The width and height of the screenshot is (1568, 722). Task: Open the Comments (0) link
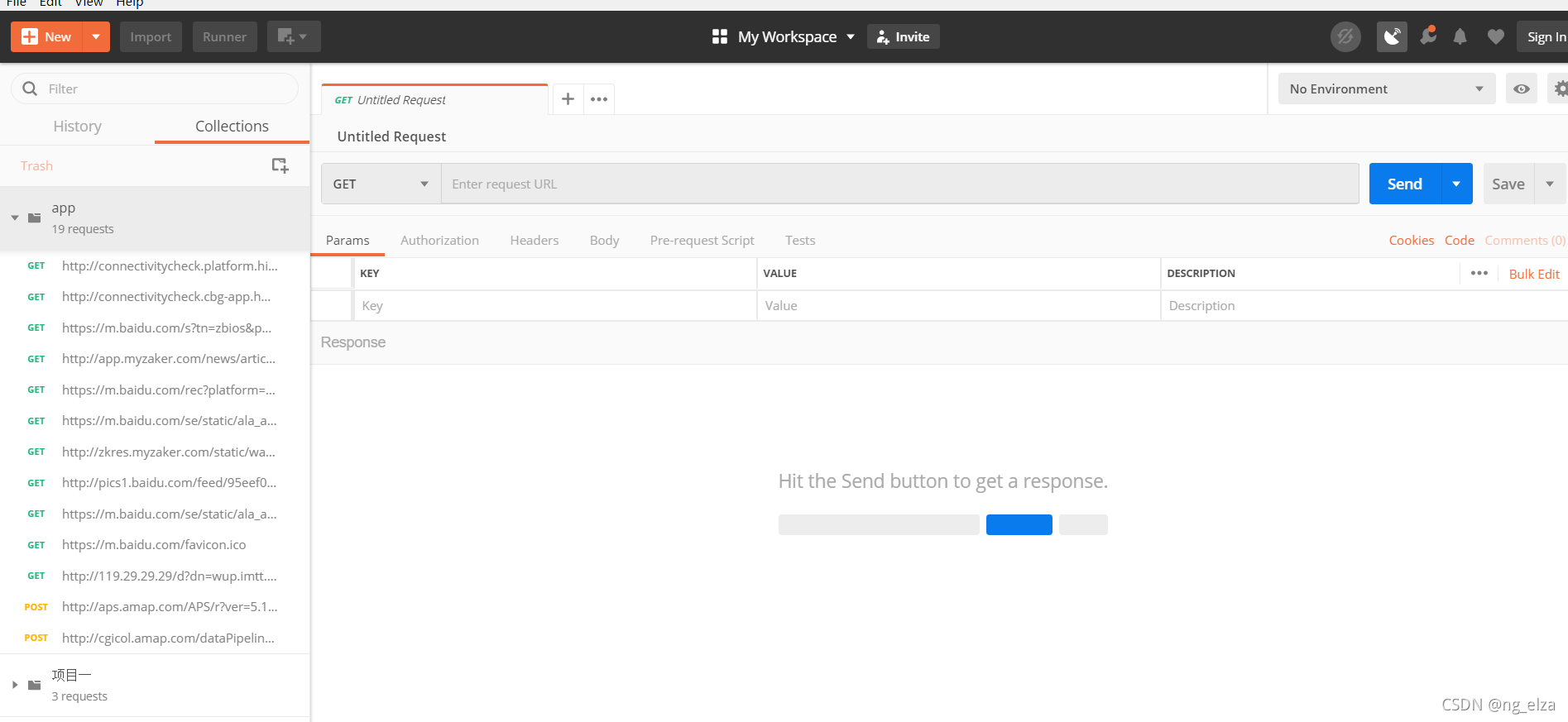point(1525,240)
